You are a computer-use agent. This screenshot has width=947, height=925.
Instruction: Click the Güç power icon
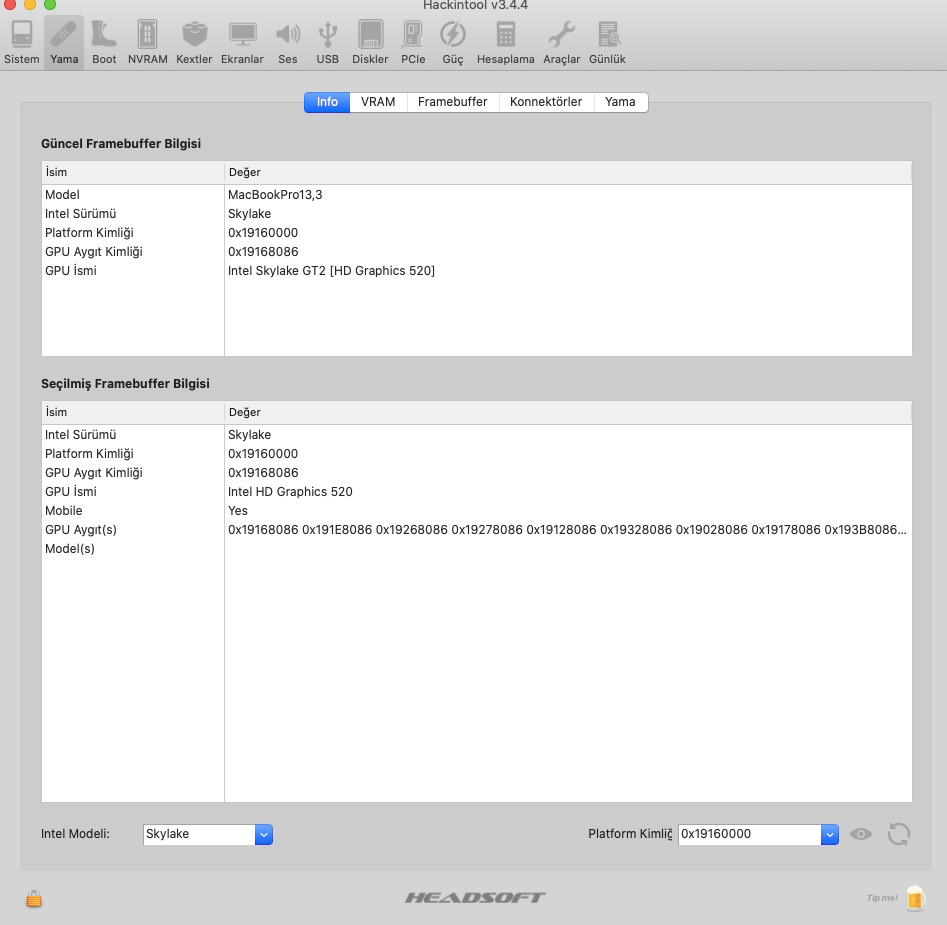tap(453, 42)
